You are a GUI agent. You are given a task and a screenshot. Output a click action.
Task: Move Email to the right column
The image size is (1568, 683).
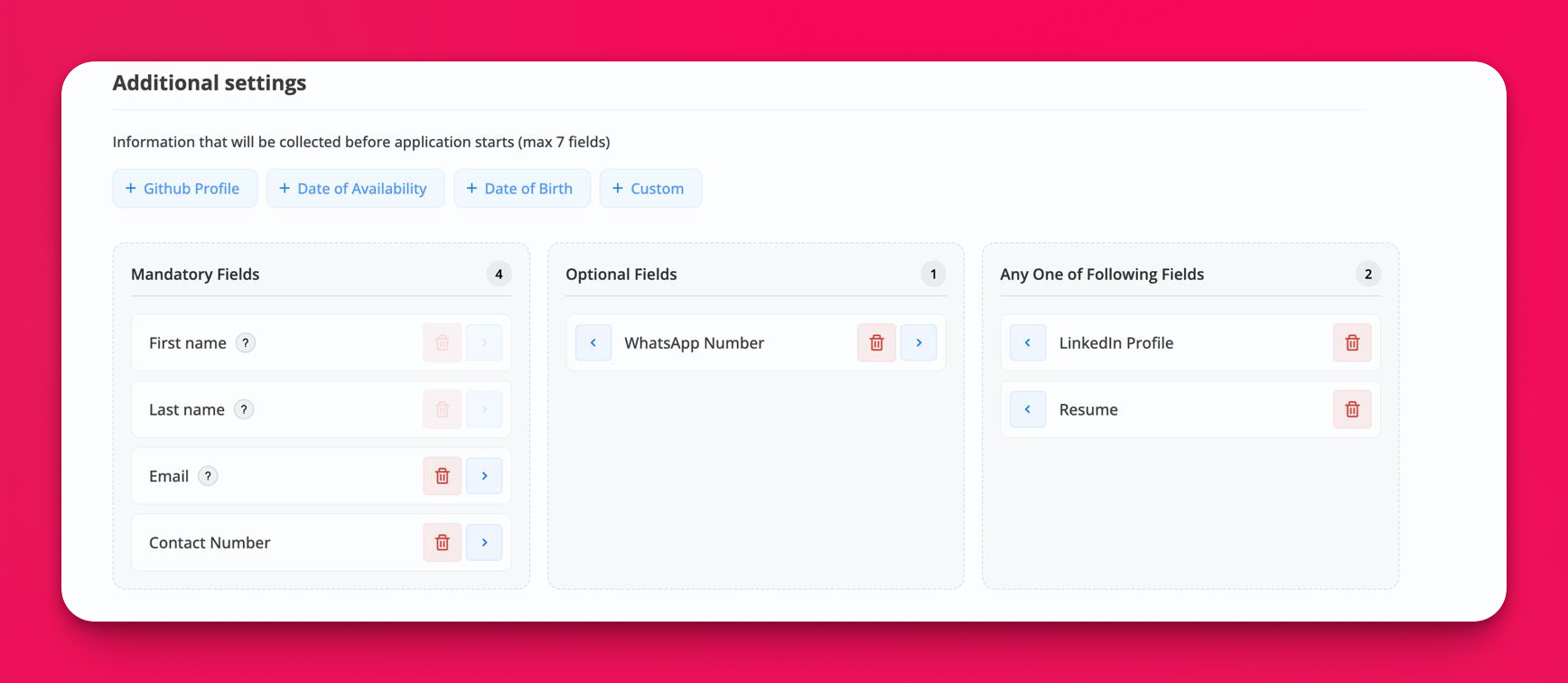click(x=484, y=476)
